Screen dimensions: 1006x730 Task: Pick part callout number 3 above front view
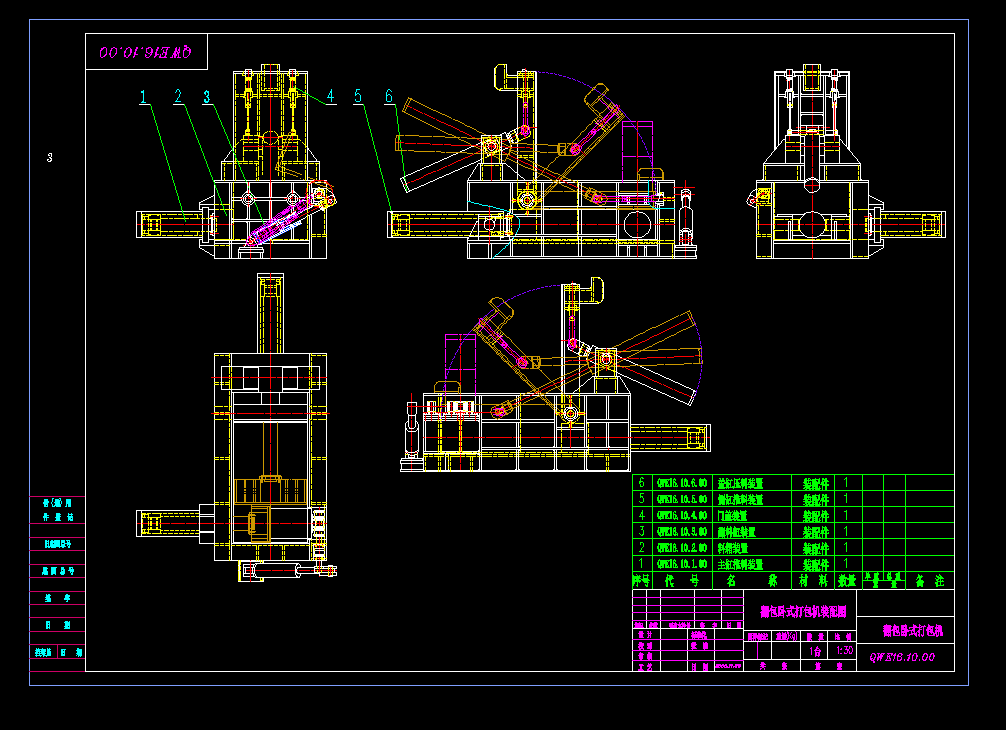coord(207,97)
